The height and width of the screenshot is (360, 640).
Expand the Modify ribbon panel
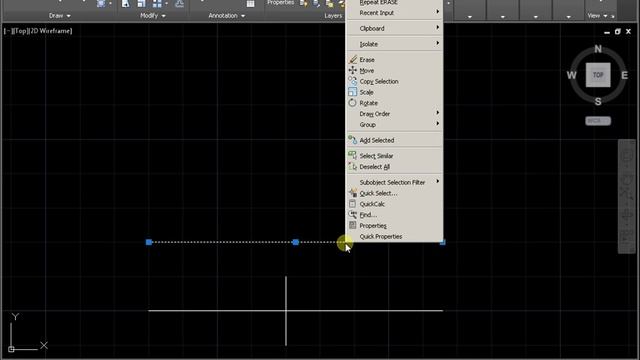coord(153,16)
